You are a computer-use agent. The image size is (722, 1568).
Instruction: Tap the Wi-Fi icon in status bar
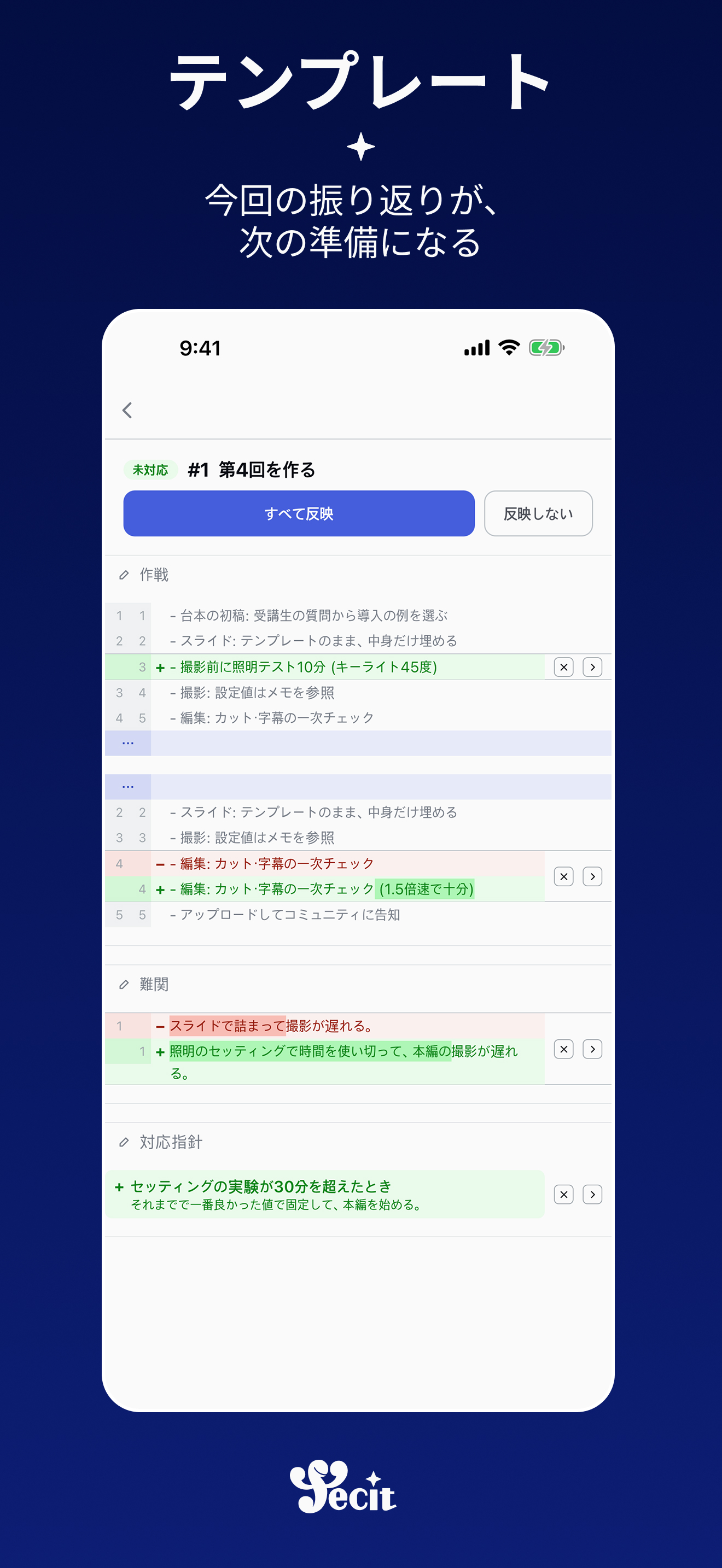[x=509, y=348]
